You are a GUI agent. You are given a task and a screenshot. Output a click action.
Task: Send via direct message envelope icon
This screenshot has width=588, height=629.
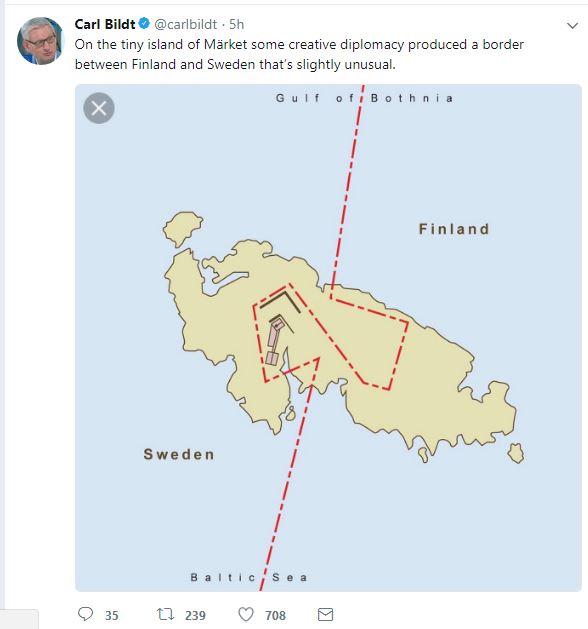(x=325, y=614)
